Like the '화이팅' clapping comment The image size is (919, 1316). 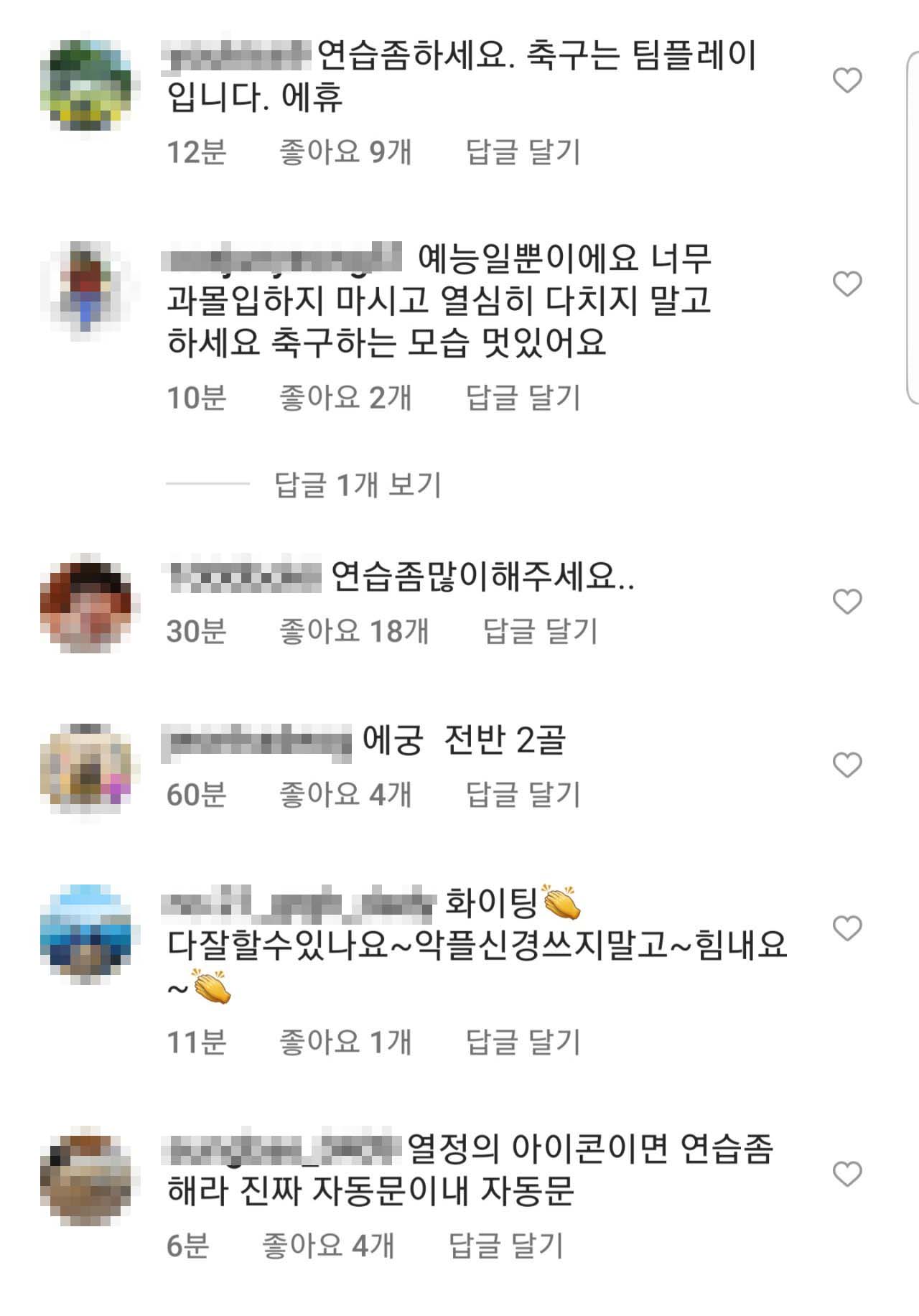pos(847,928)
